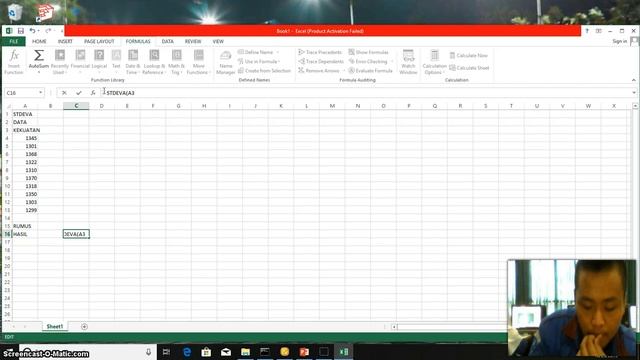Open More Functions menu
Screen dimensions: 640x360
(198, 62)
